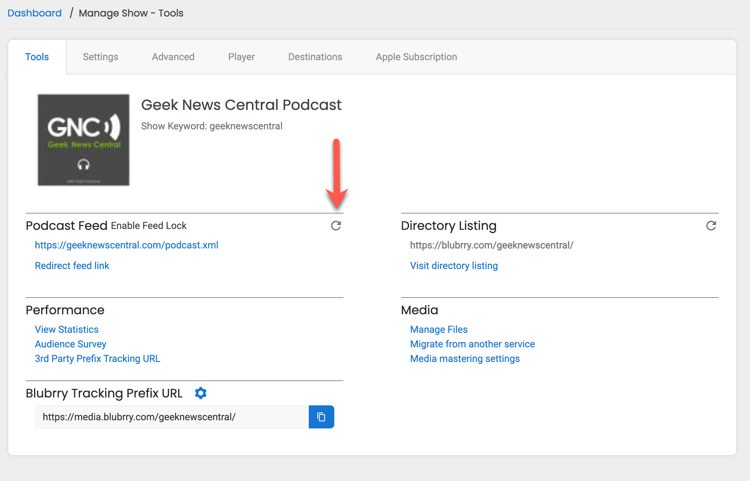Click Redirect feed link
The image size is (750, 481).
72,265
